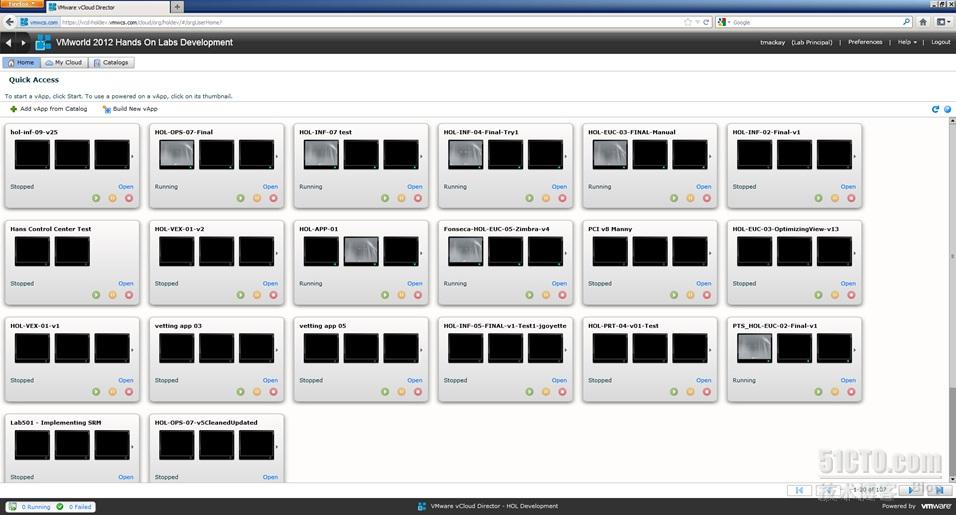Viewport: 956px width, 515px height.
Task: Expand more VMs arrow on HOL-PRT-04-v01-Test card
Action: coord(710,350)
